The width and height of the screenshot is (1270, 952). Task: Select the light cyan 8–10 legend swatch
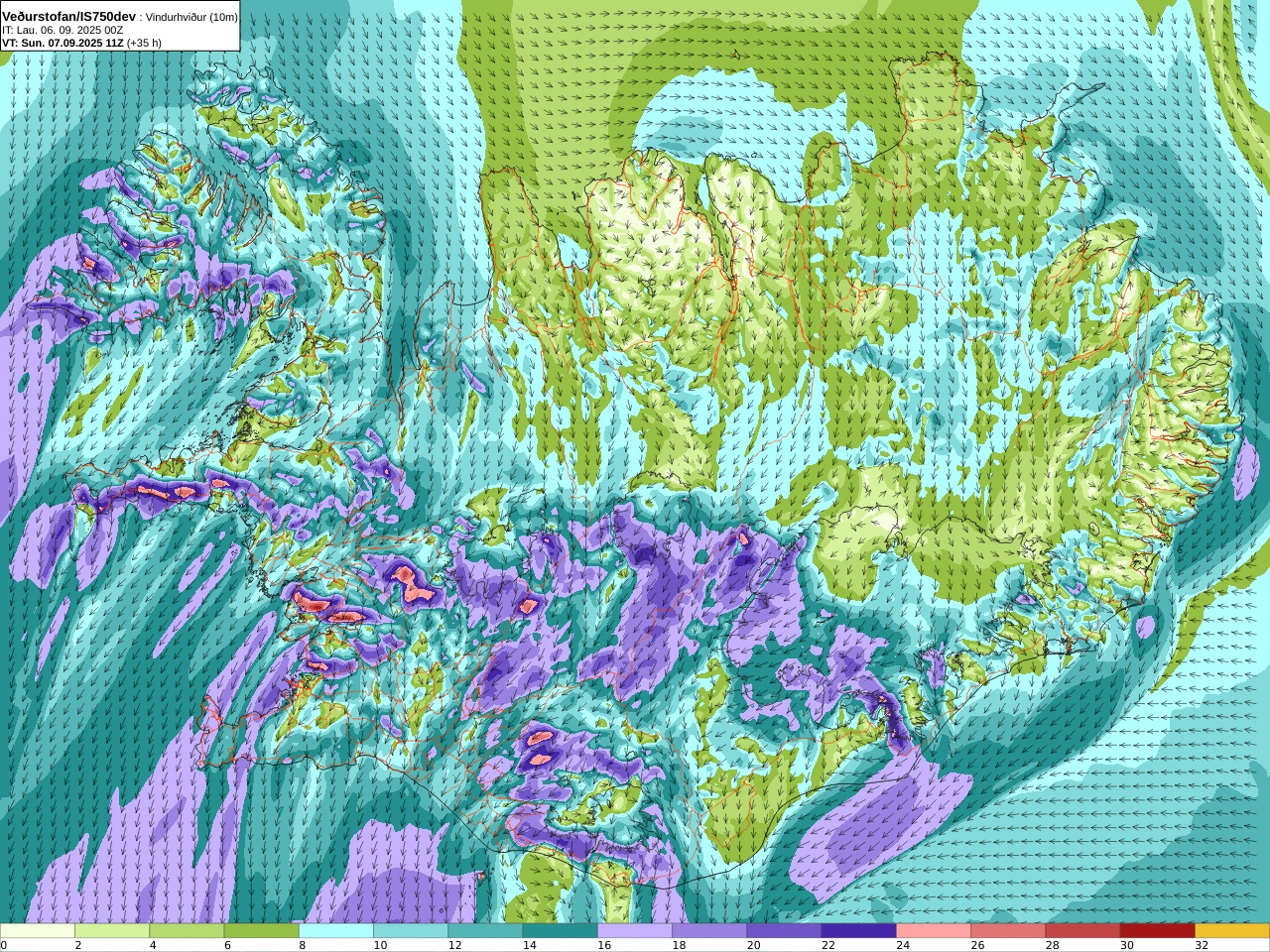pyautogui.click(x=336, y=931)
